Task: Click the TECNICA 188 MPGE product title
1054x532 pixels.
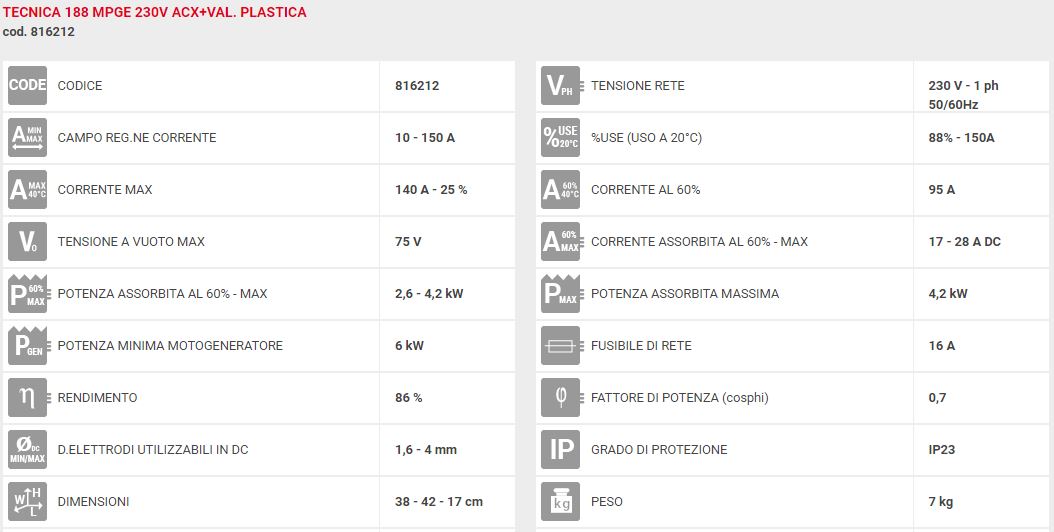Action: [x=155, y=12]
